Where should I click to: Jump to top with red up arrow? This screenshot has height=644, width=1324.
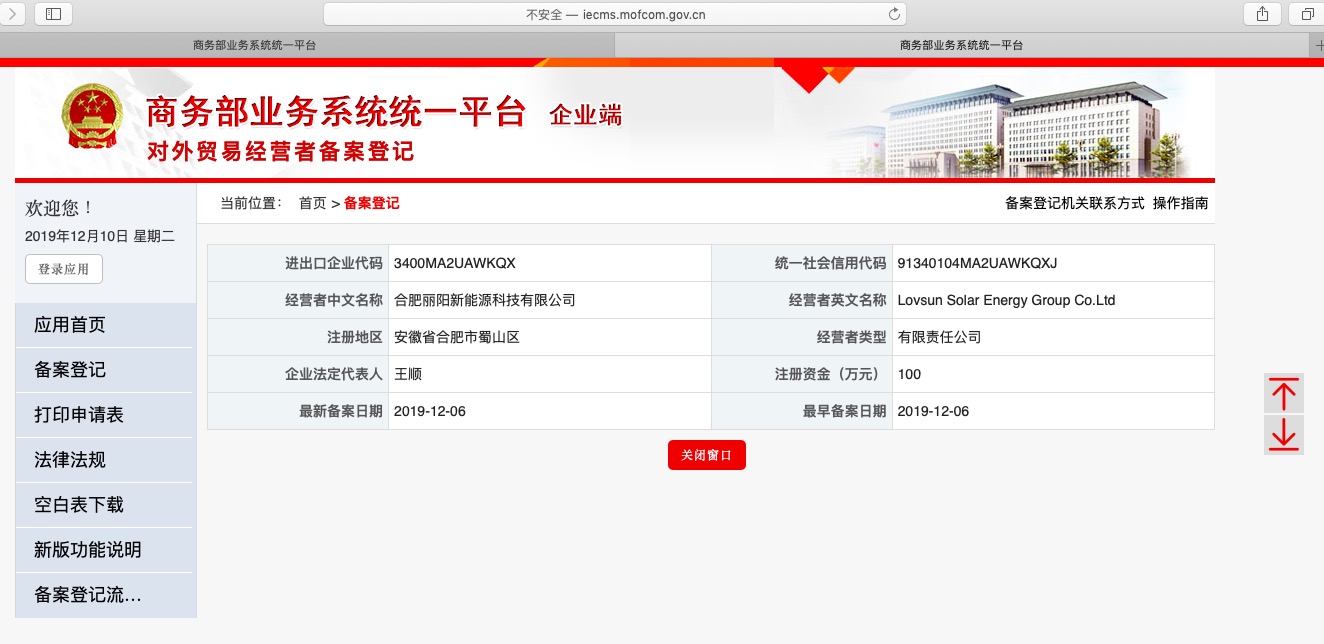click(x=1283, y=393)
